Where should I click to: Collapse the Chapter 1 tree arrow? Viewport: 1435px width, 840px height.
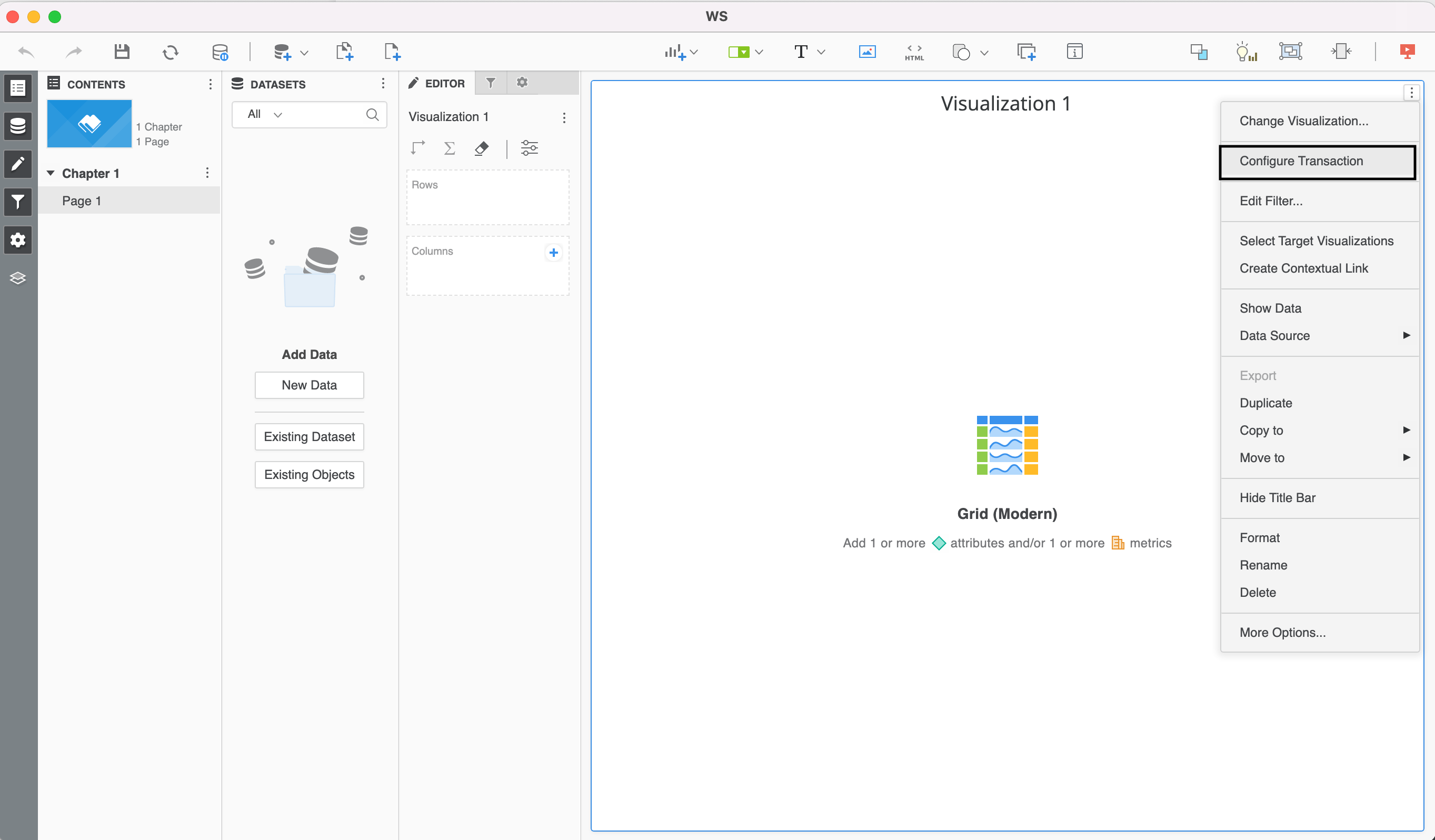point(51,173)
